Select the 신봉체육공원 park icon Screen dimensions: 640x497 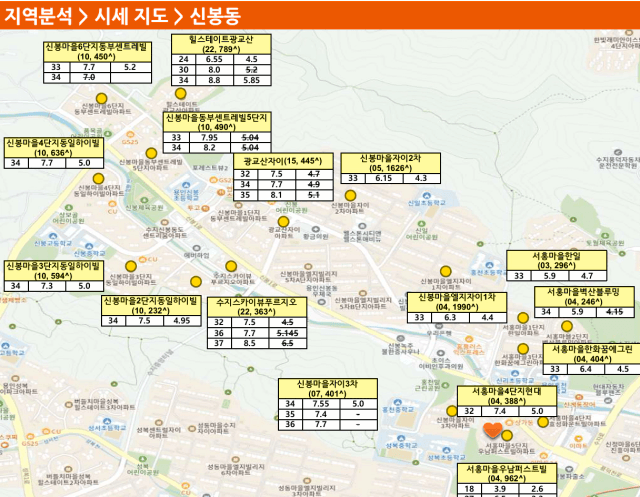pyautogui.click(x=144, y=200)
